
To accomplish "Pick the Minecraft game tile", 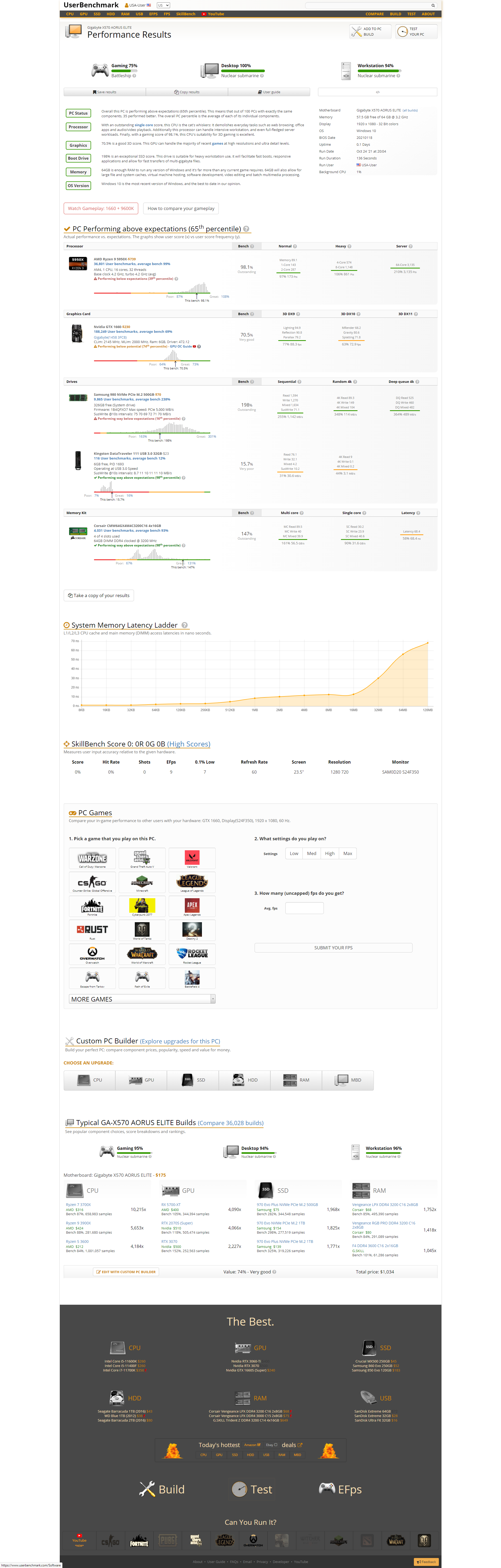I will click(142, 882).
